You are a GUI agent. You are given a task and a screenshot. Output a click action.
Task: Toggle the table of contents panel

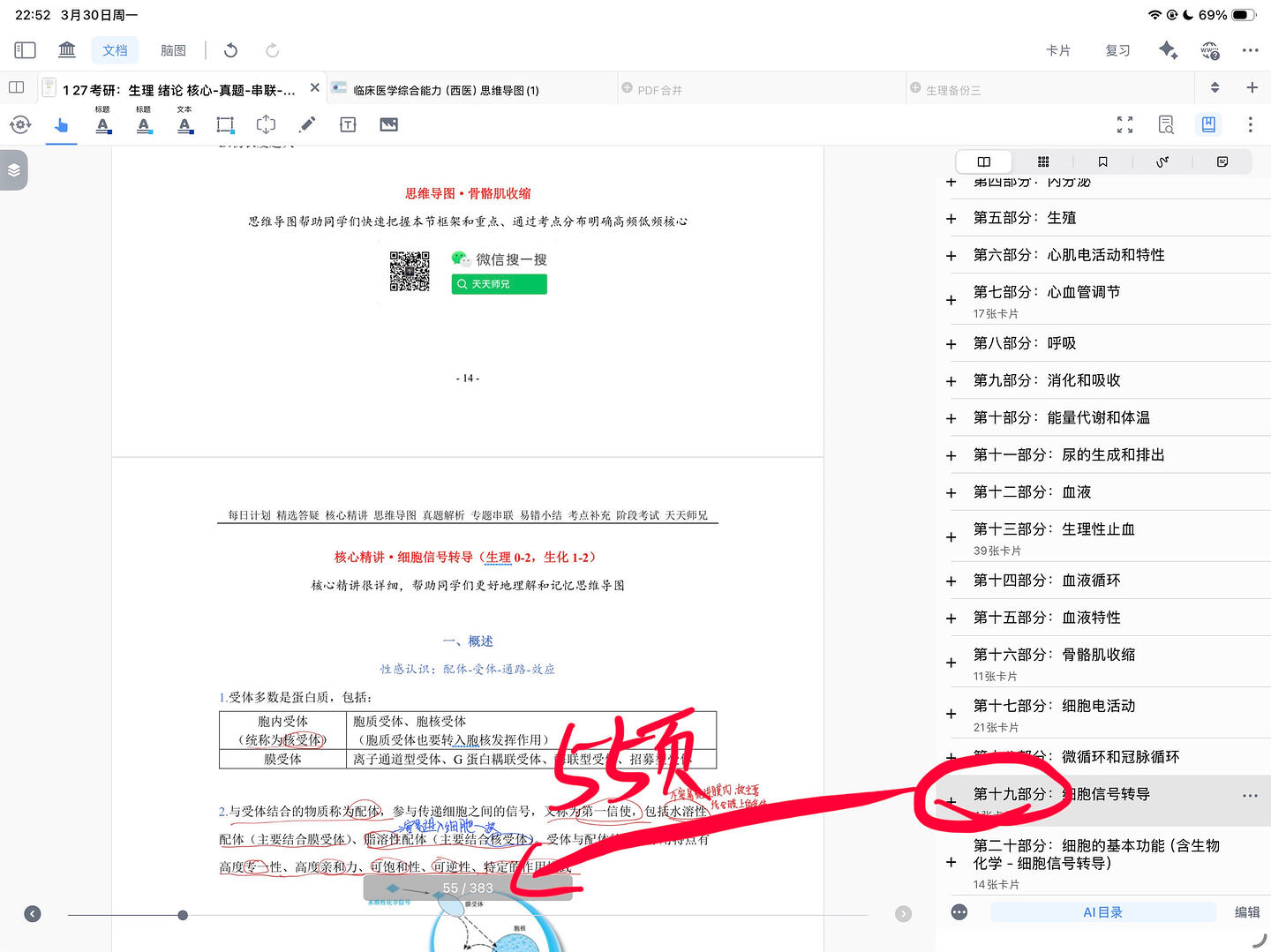(1208, 124)
